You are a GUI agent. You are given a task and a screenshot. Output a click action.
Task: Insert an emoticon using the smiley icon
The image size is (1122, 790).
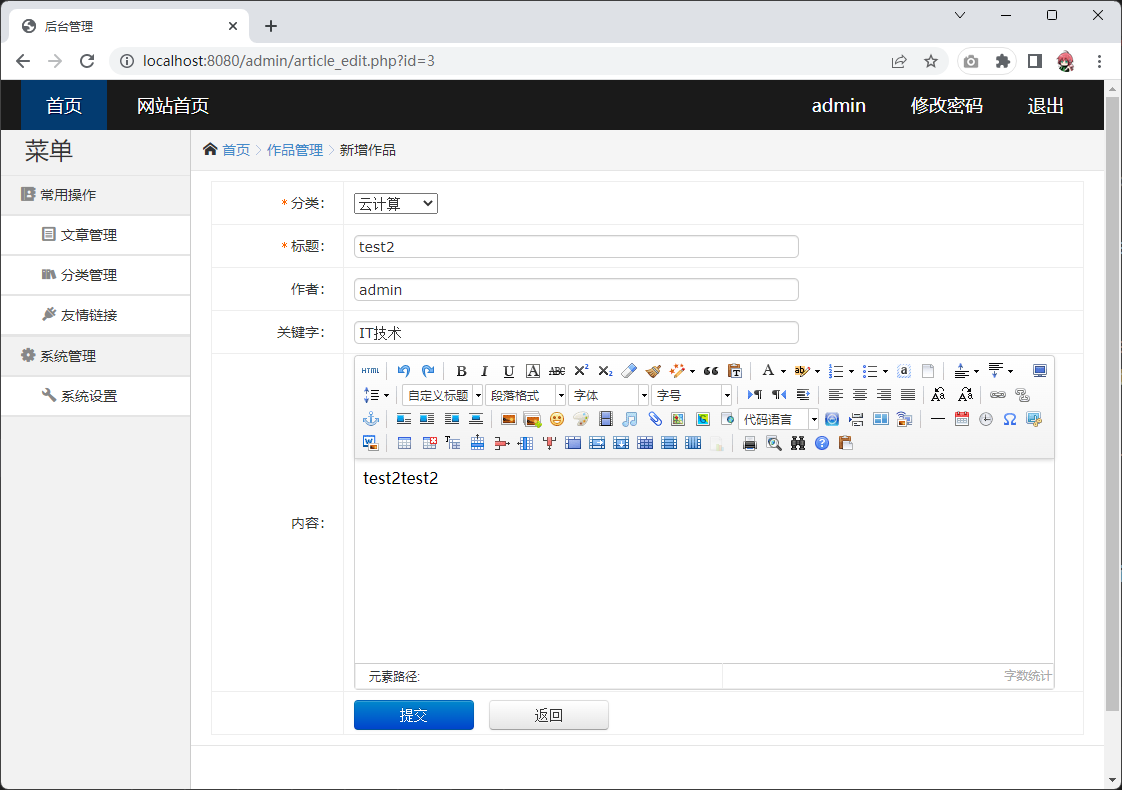[x=557, y=419]
